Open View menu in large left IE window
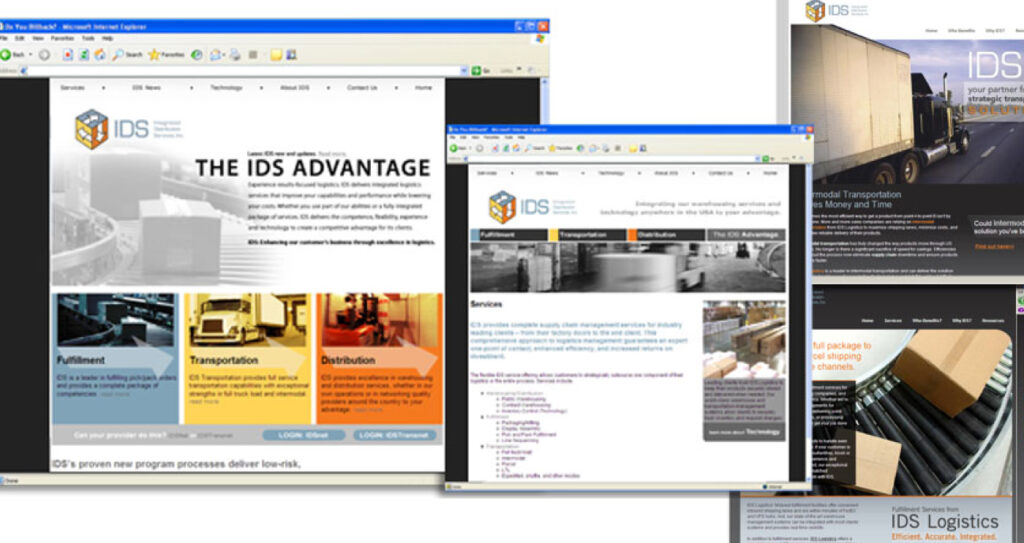Screen dimensions: 1024x543 pyautogui.click(x=39, y=38)
